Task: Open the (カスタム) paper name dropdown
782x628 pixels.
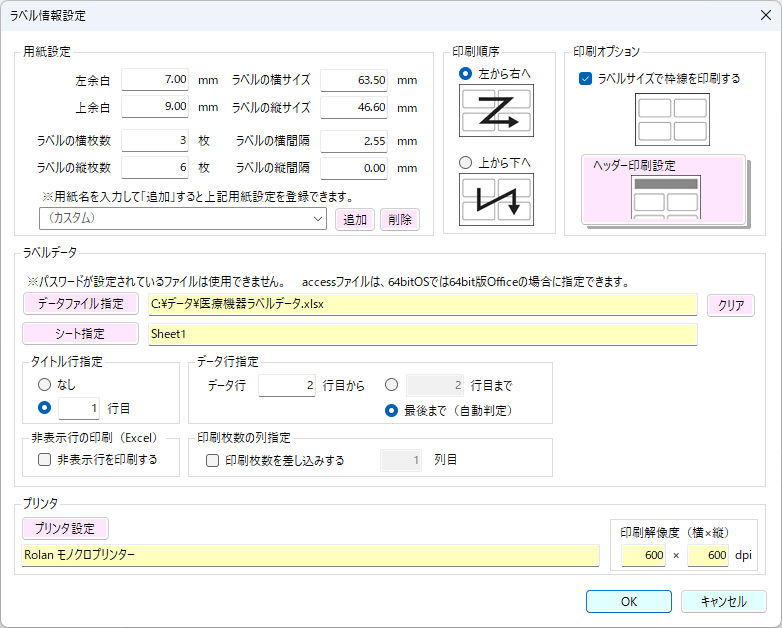Action: click(x=183, y=218)
